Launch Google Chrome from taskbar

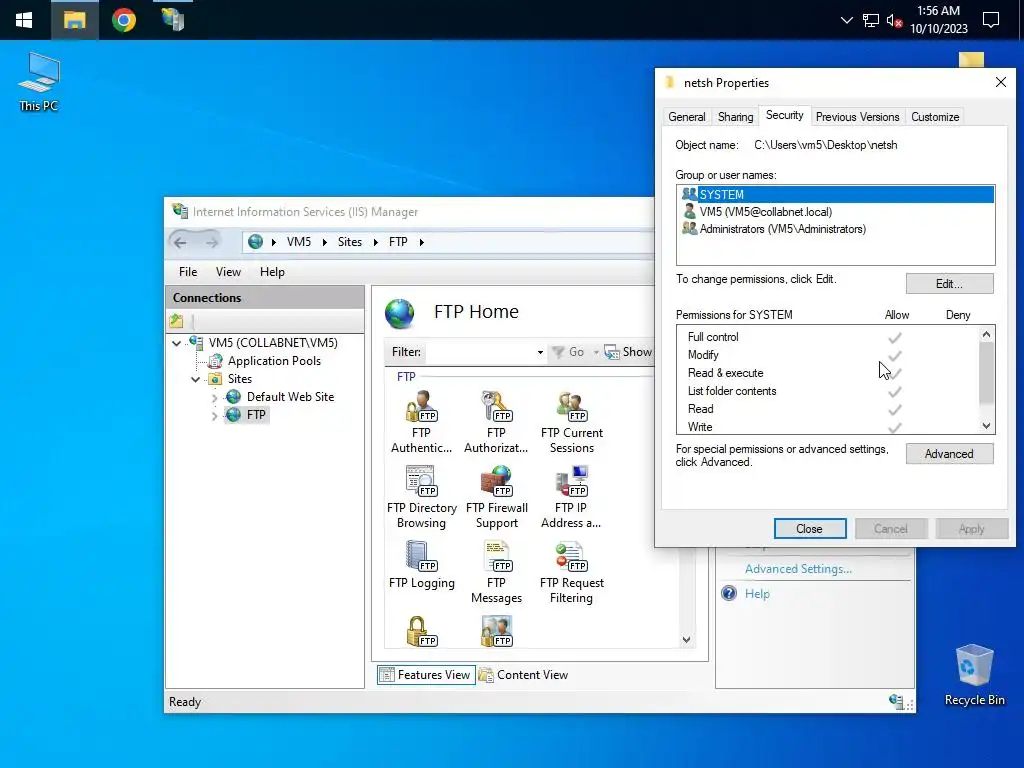coord(123,20)
